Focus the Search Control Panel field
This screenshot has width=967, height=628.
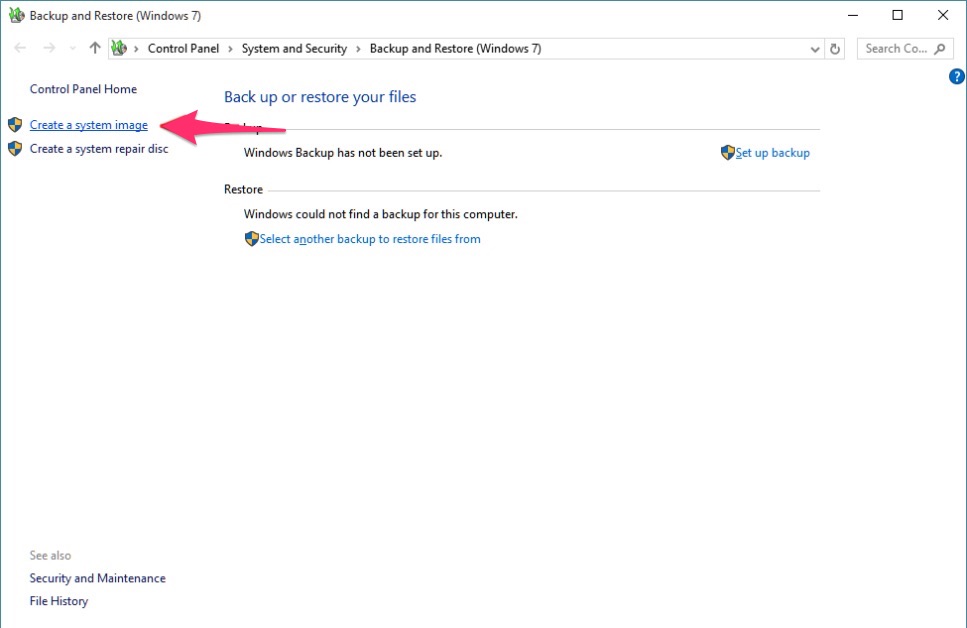[905, 49]
